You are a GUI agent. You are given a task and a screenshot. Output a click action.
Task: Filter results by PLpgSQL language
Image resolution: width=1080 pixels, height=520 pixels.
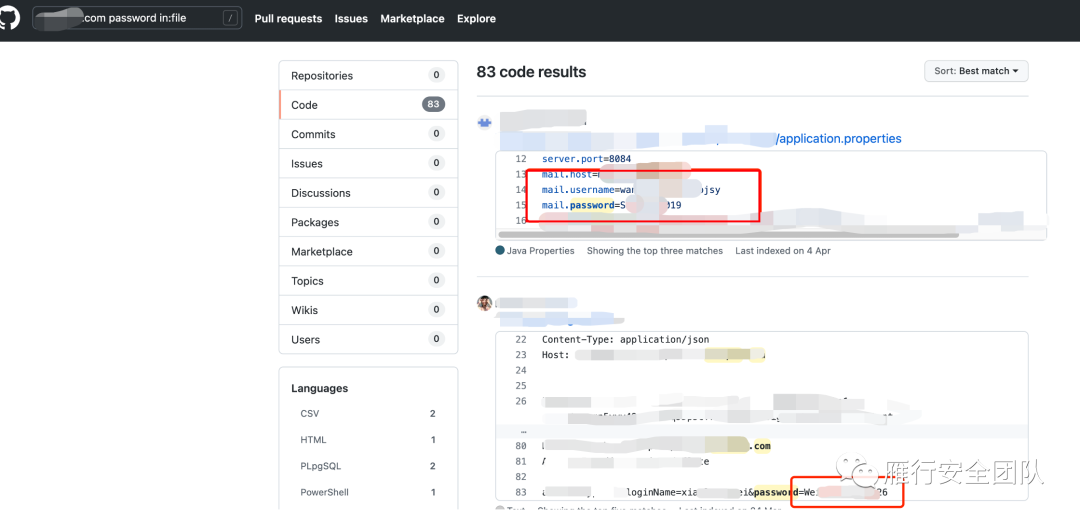tap(368, 466)
